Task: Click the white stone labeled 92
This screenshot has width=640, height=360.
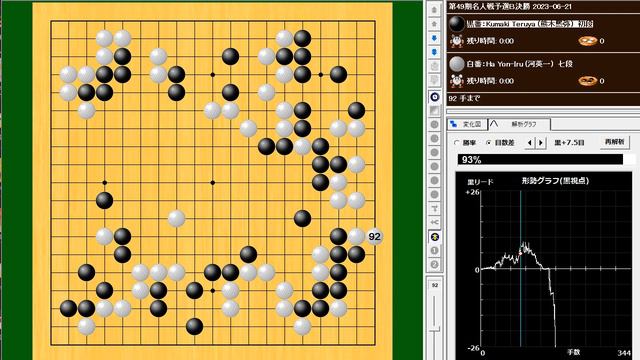Action: click(374, 237)
